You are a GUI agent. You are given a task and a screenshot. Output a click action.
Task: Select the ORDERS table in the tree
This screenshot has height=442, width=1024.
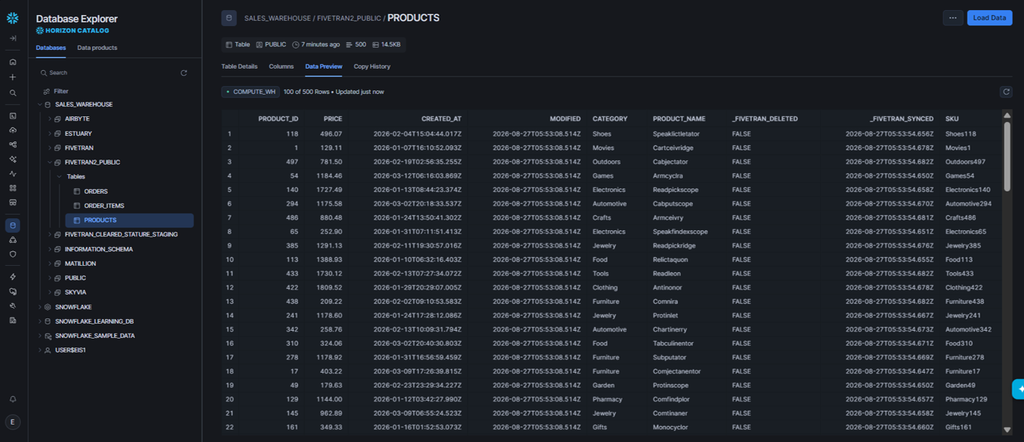pos(95,191)
